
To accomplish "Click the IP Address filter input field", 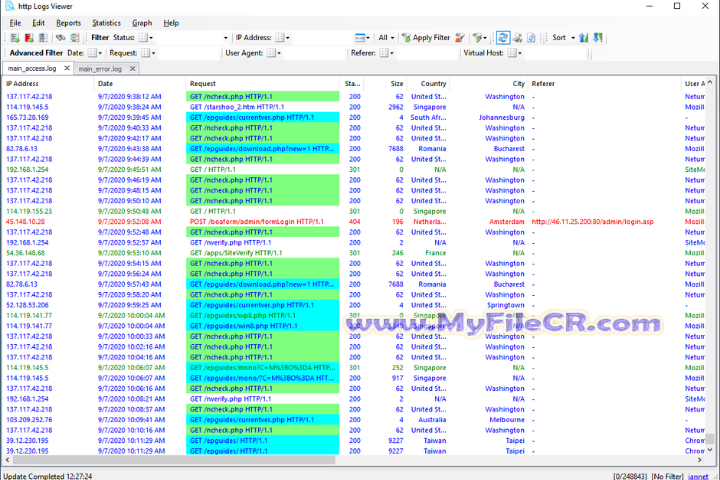I will 322,38.
